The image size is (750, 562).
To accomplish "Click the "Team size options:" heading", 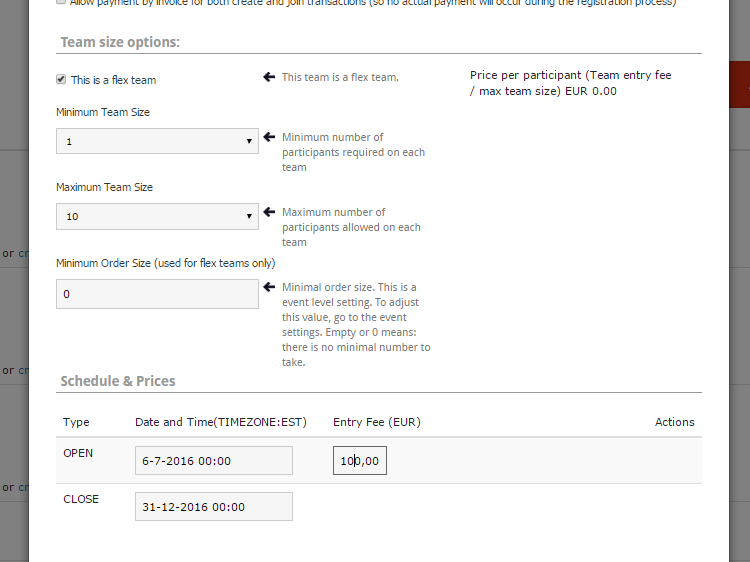I will (120, 42).
